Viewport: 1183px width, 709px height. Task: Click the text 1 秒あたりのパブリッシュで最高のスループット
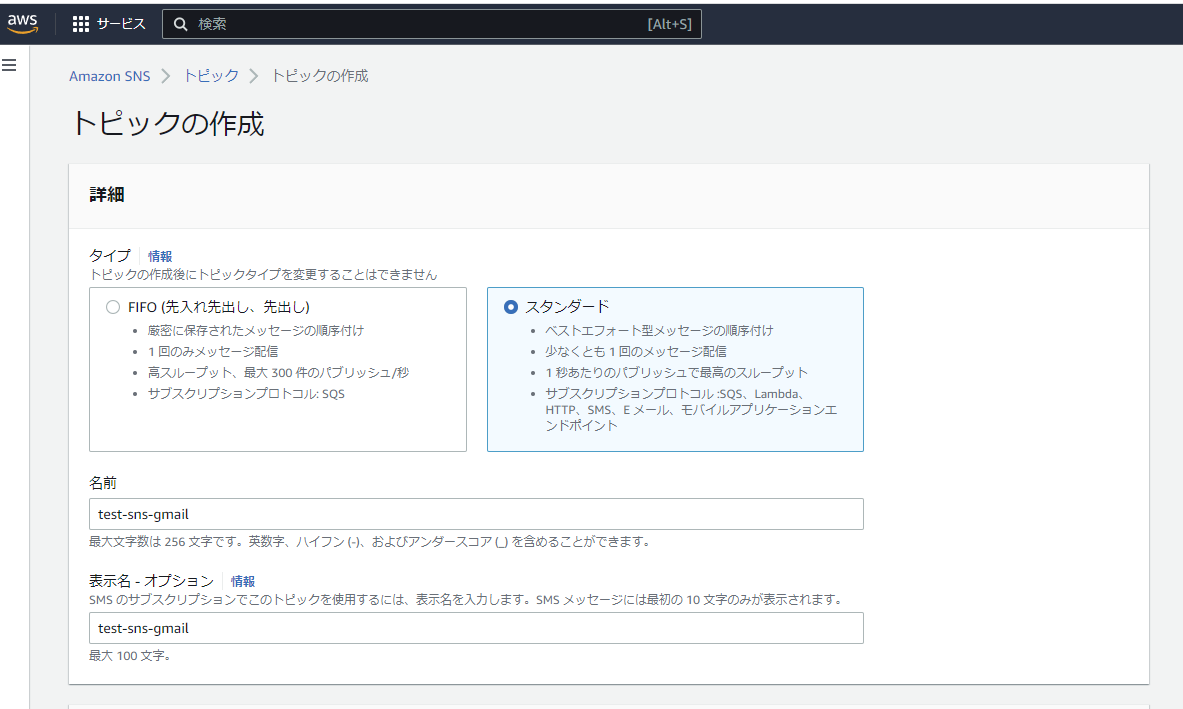coord(677,373)
